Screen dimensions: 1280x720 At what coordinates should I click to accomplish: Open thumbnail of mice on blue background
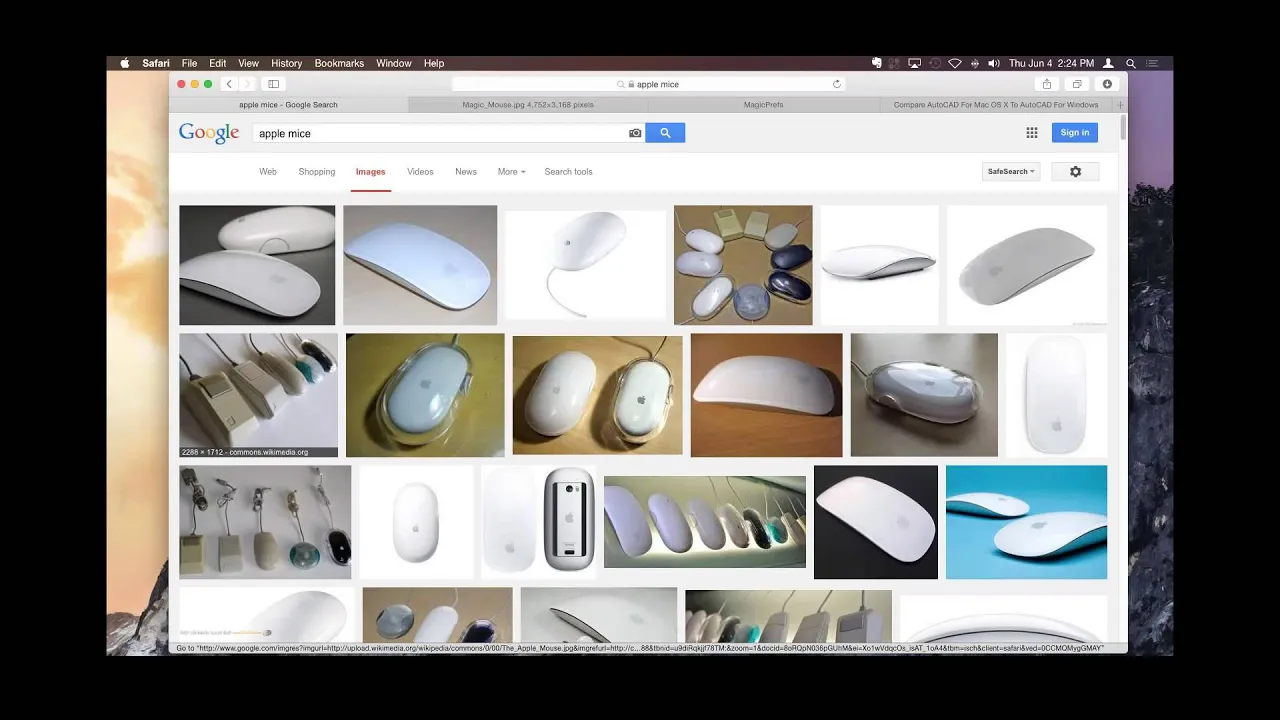(1026, 522)
